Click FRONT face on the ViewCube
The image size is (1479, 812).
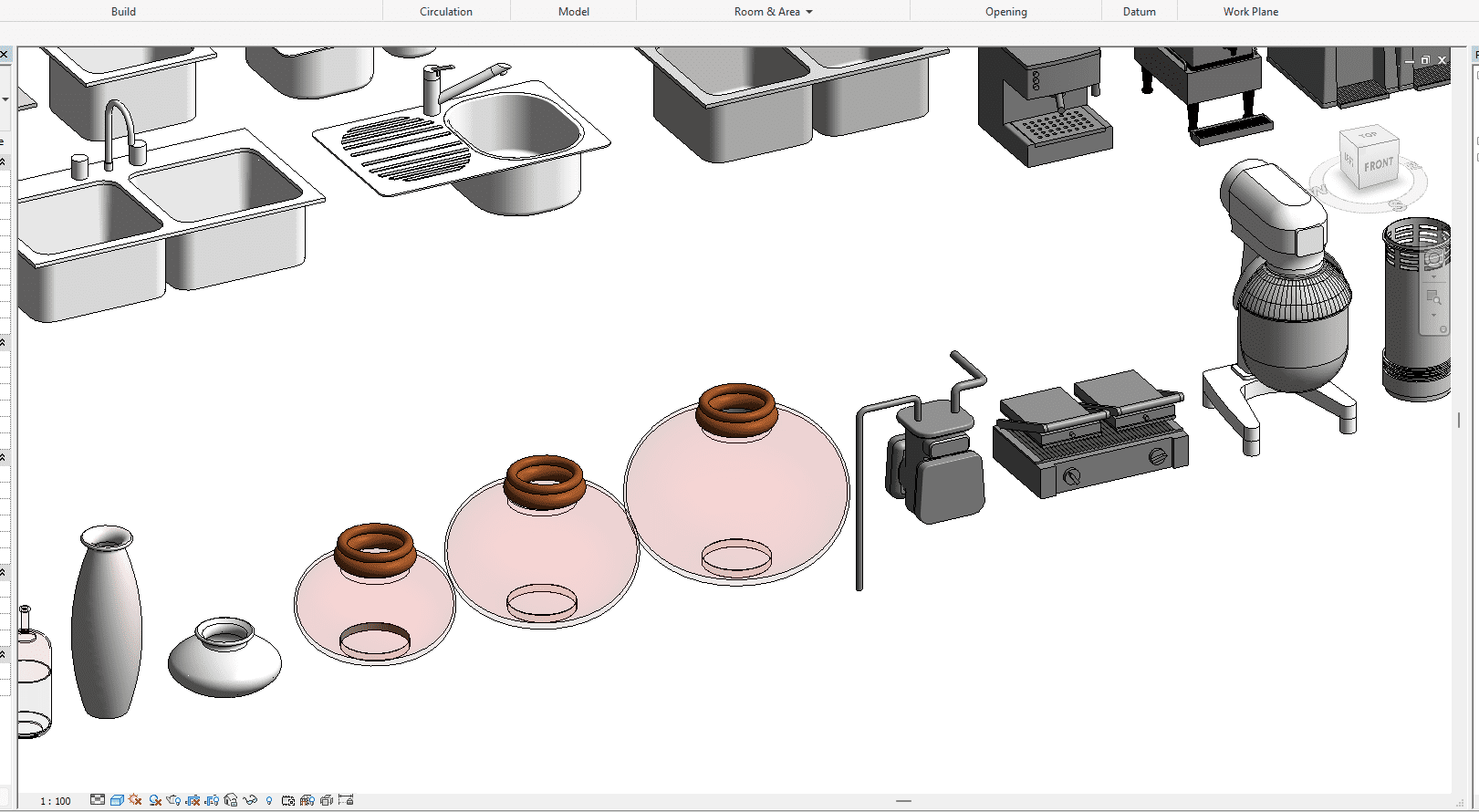[1379, 165]
